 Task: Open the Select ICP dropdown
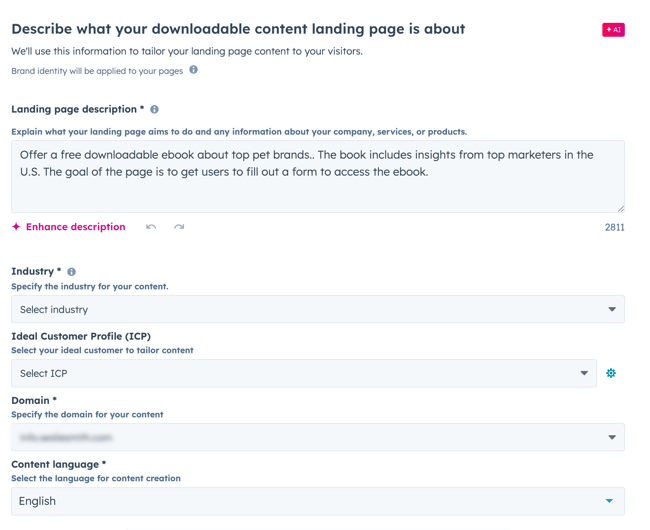tap(303, 373)
